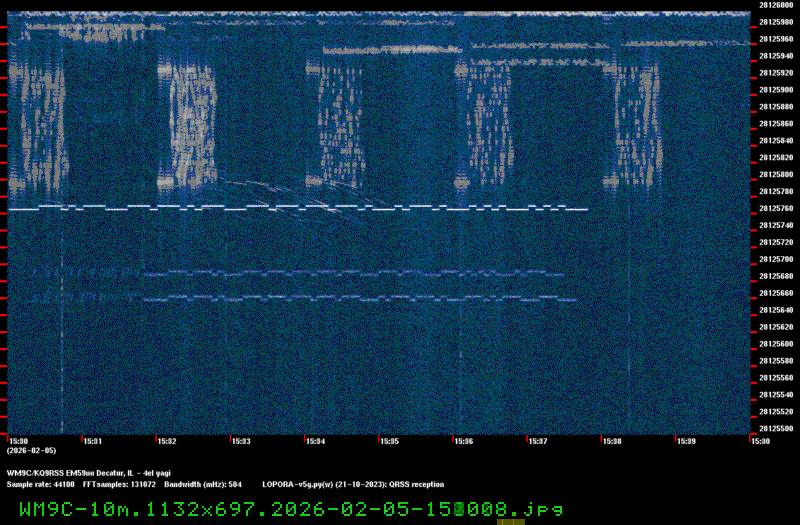
Task: Select the 28125740 frequency label
Action: tap(776, 225)
